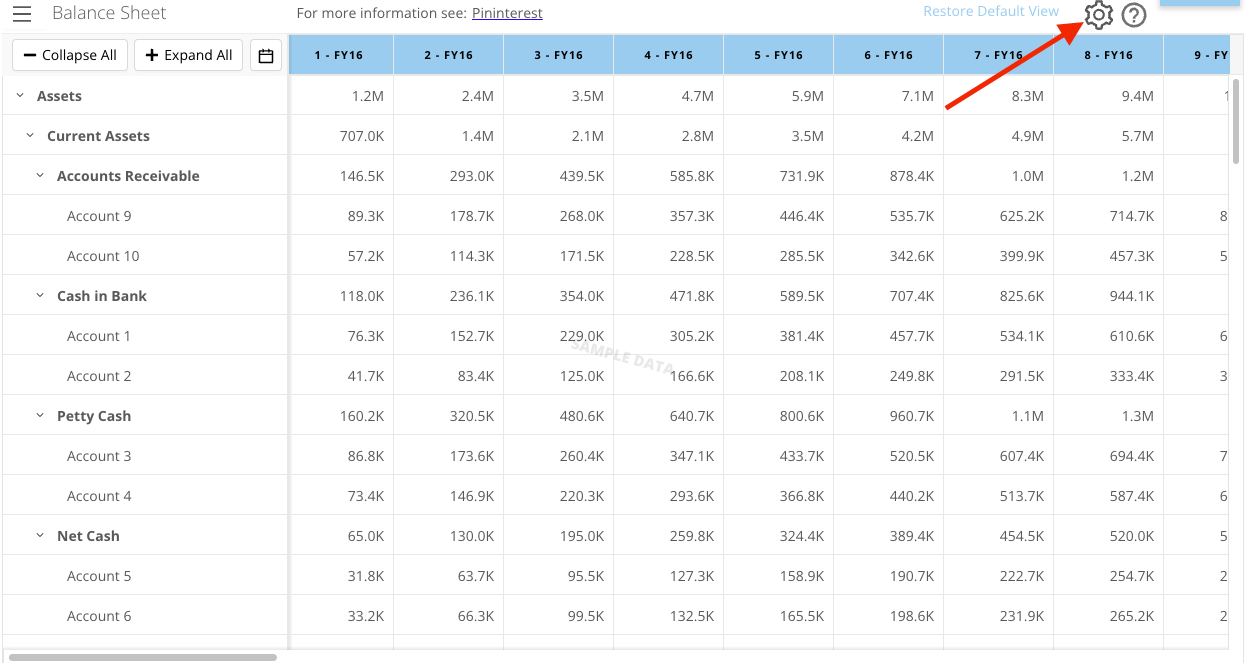Click Petty Cash value 960.7K
1246x663 pixels.
[912, 416]
